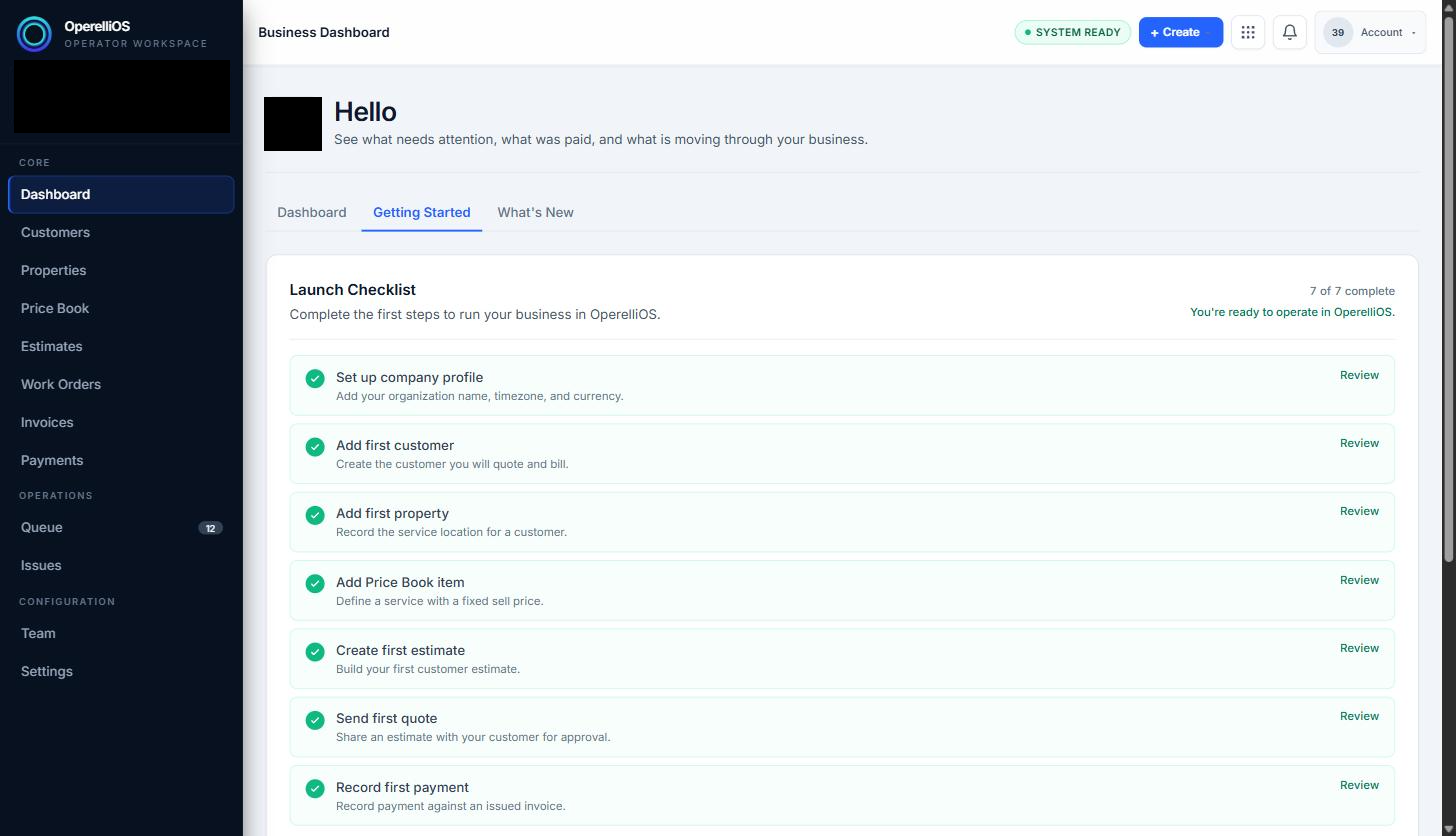Open the What's New tab
This screenshot has height=836, width=1456.
(535, 212)
